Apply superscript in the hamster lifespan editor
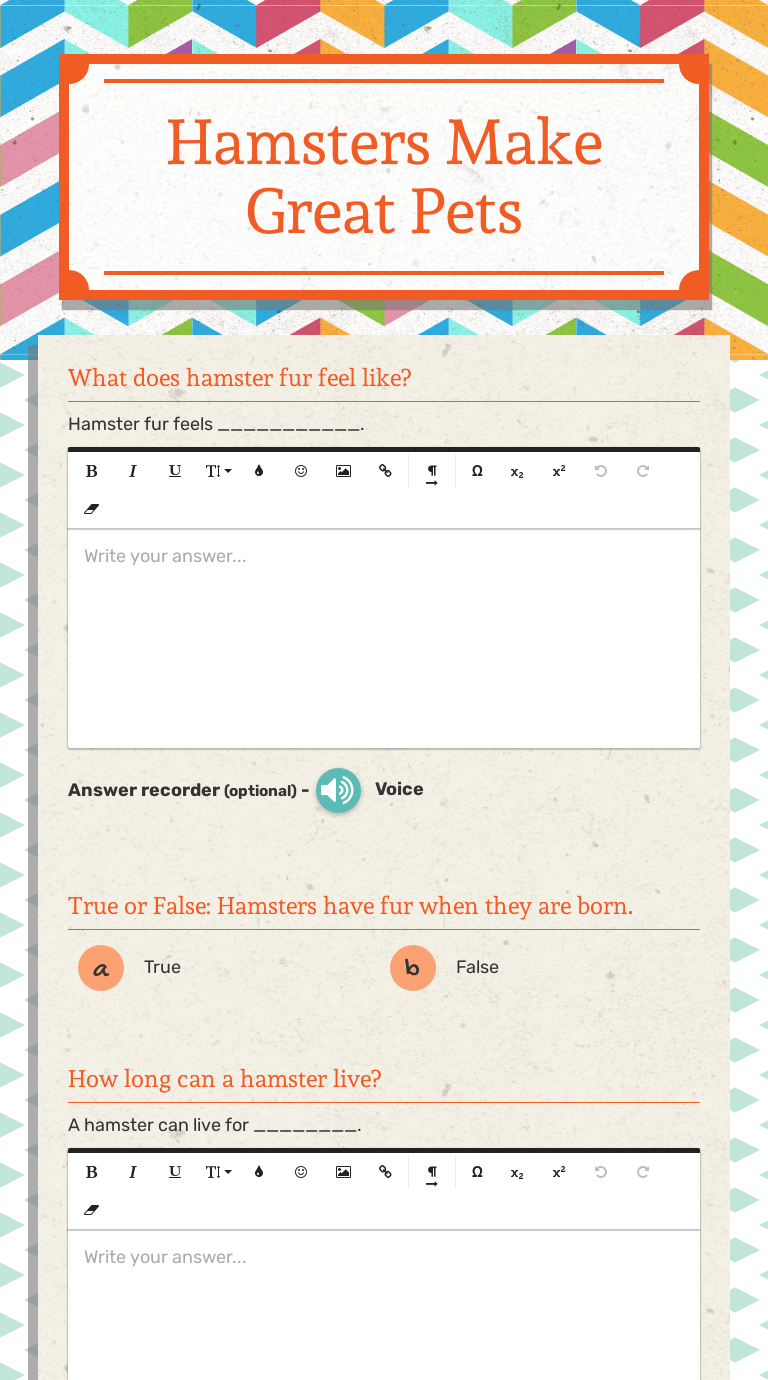768x1380 pixels. 558,1172
